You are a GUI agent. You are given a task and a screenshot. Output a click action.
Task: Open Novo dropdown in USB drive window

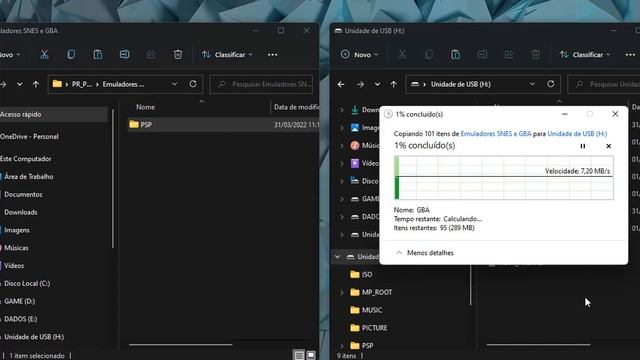pos(359,55)
